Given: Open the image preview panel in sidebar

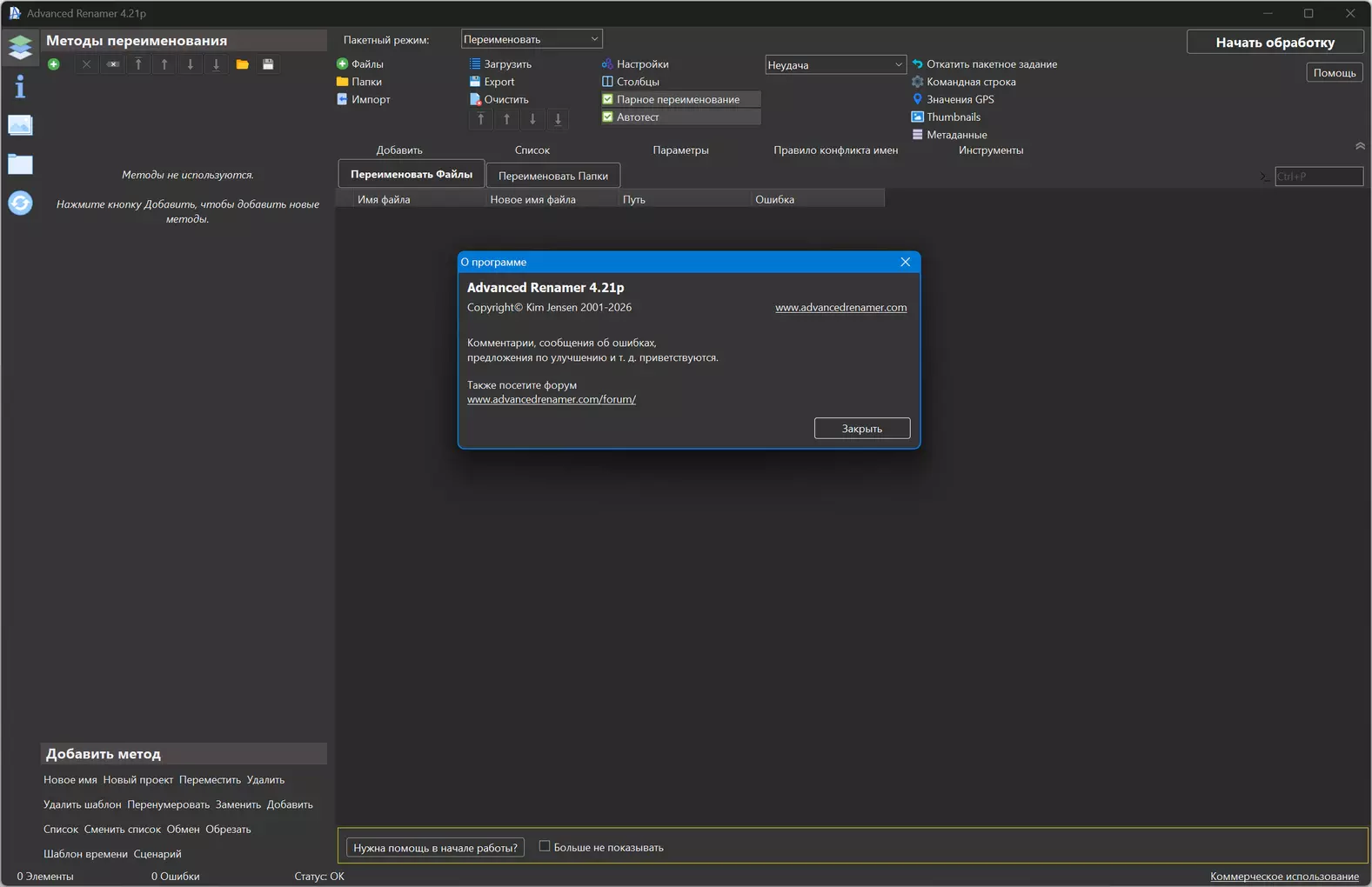Looking at the screenshot, I should tap(20, 125).
